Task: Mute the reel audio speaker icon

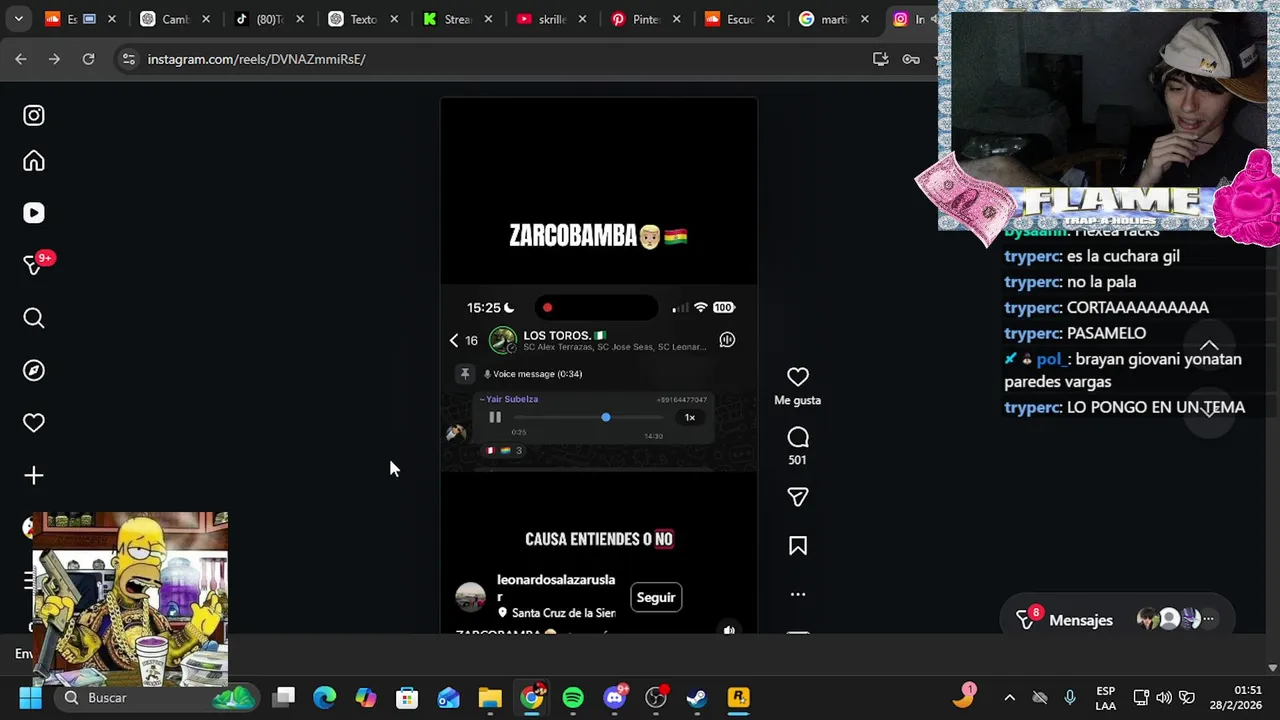Action: point(729,630)
